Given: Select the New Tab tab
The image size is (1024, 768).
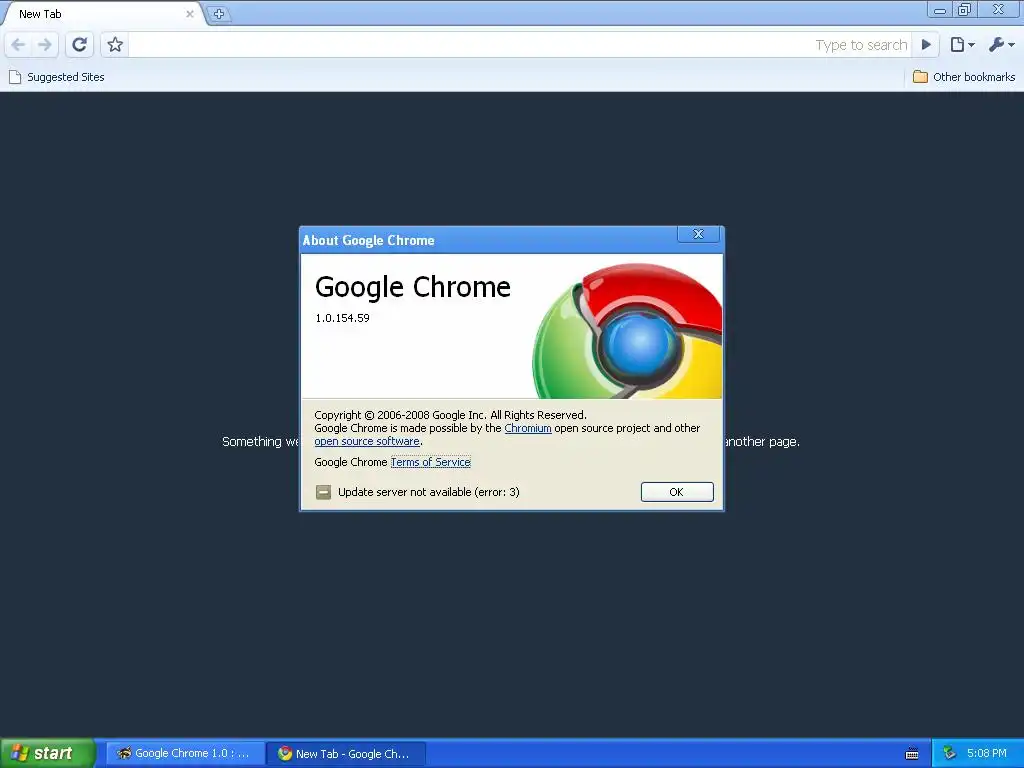Looking at the screenshot, I should point(98,14).
